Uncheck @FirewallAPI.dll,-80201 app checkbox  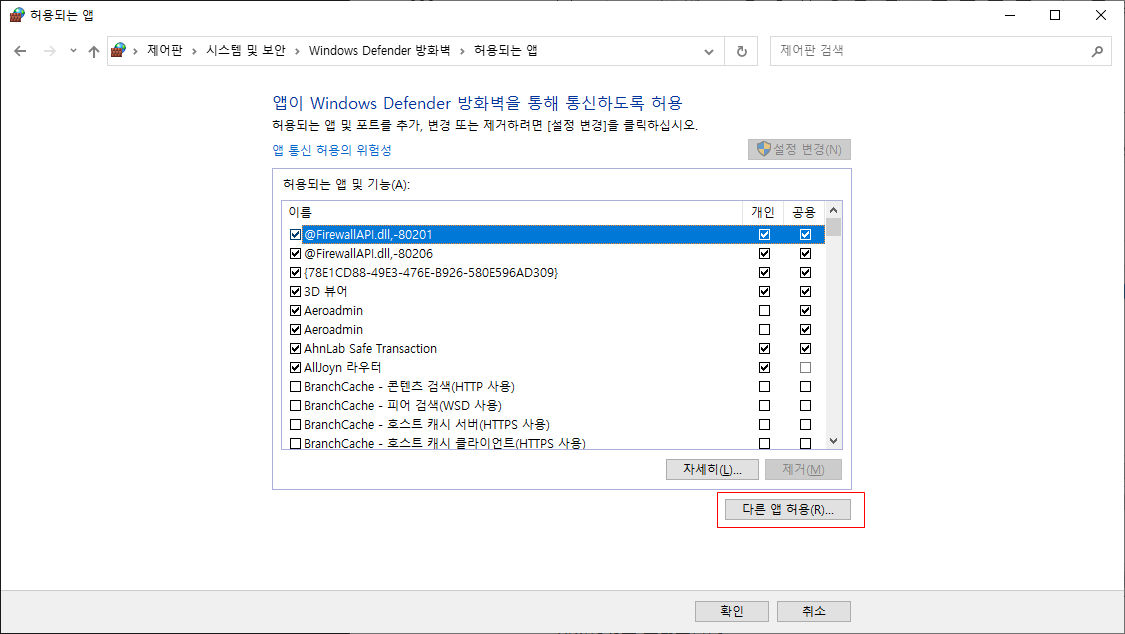click(x=295, y=235)
